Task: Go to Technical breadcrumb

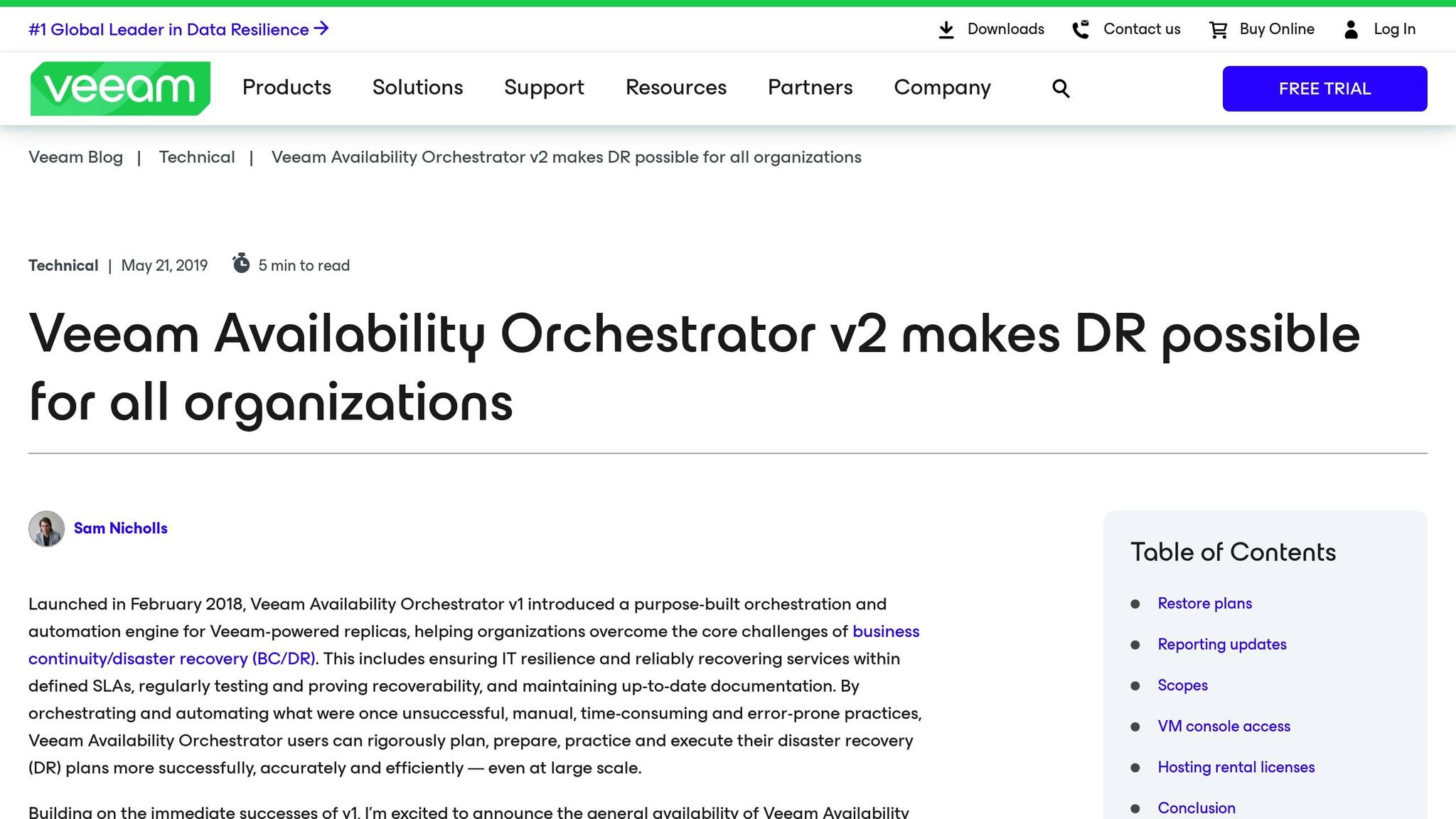Action: coord(197,157)
